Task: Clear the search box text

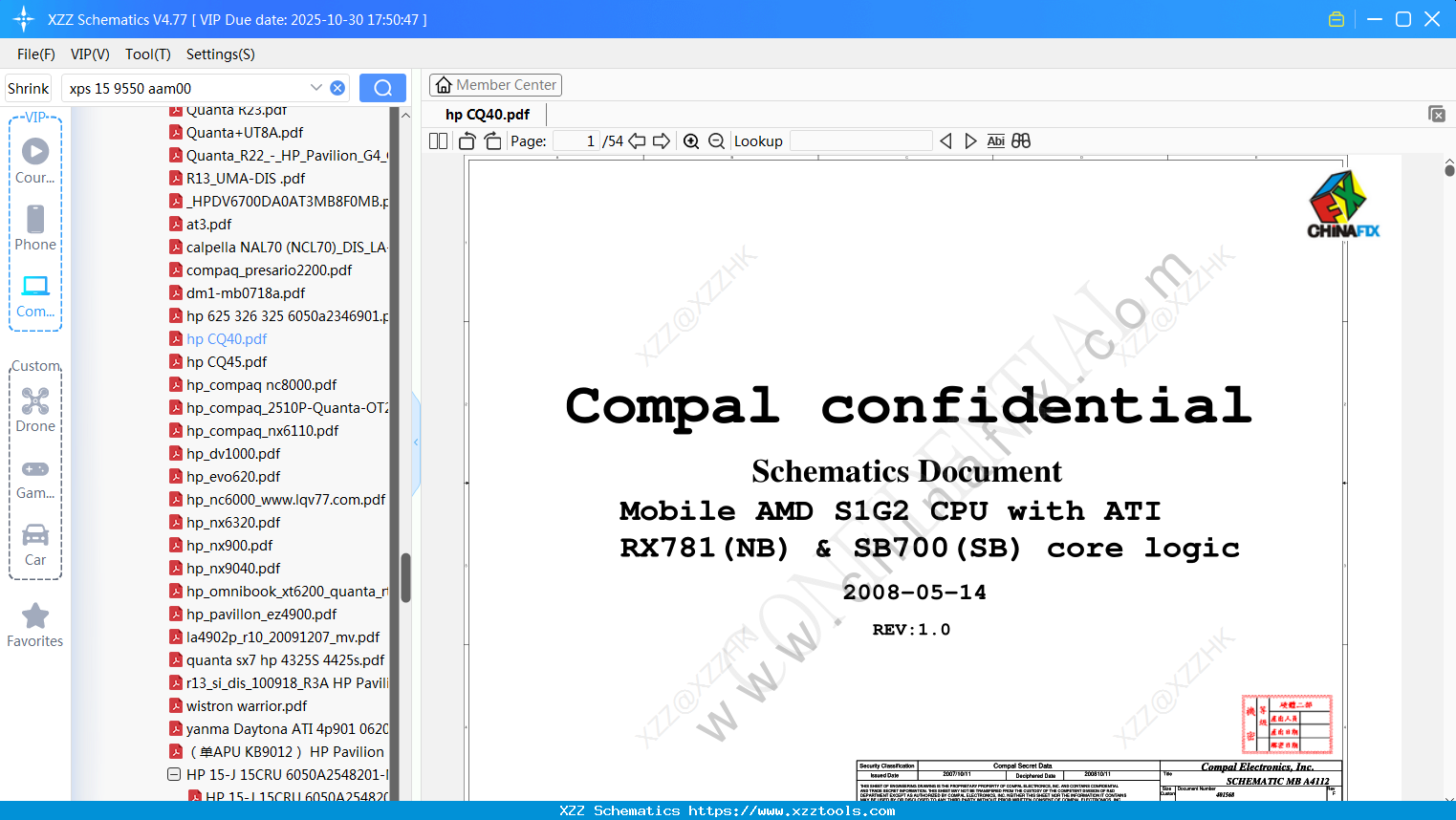Action: (x=337, y=88)
